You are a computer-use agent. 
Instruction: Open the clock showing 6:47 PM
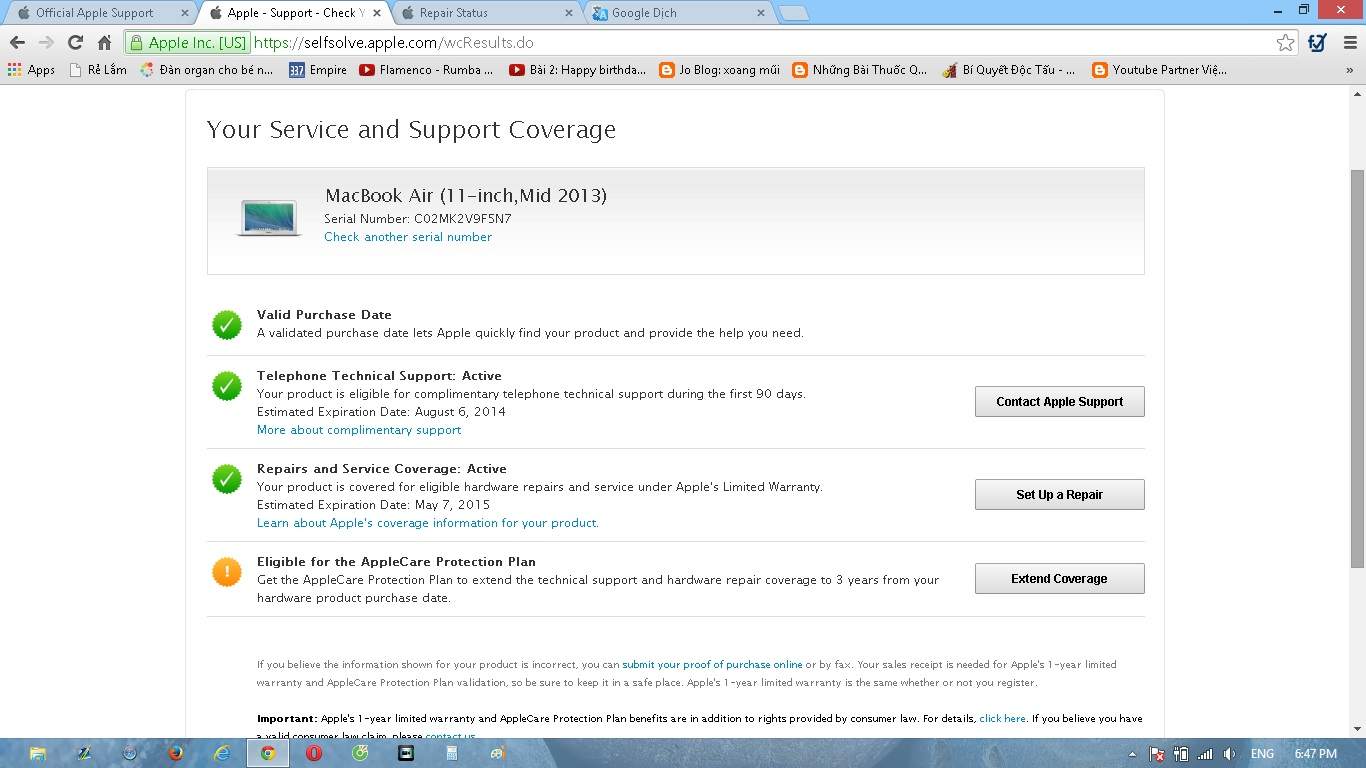tap(1315, 754)
